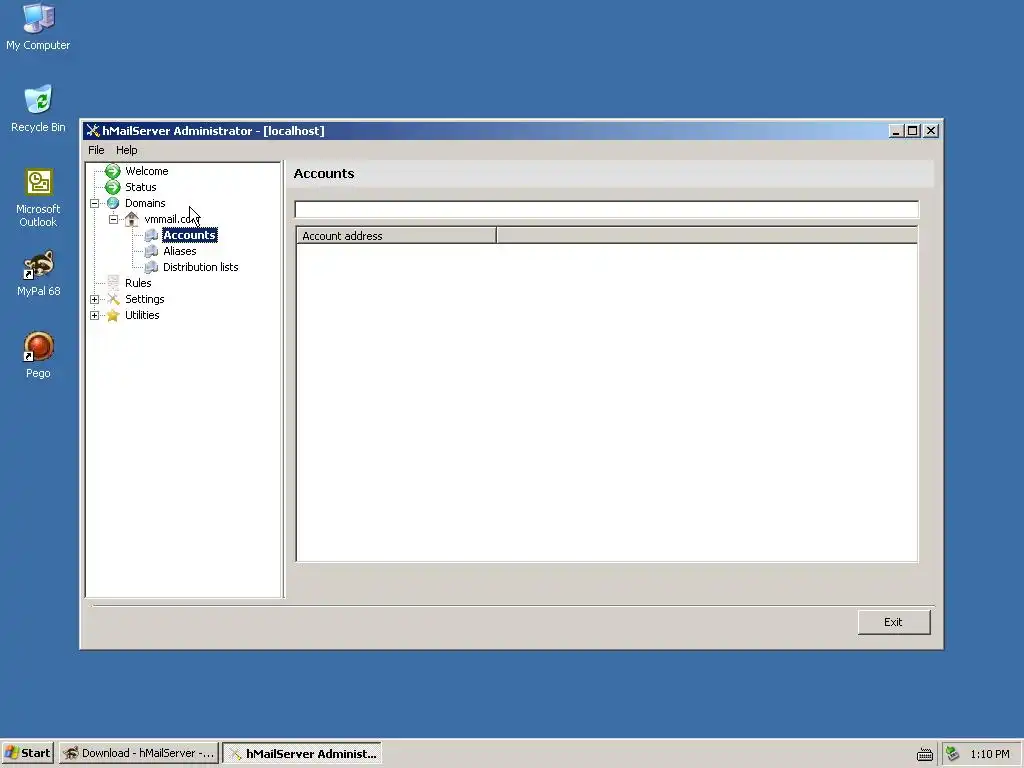Image resolution: width=1024 pixels, height=768 pixels.
Task: Click the keyboard icon in system tray
Action: click(x=925, y=754)
